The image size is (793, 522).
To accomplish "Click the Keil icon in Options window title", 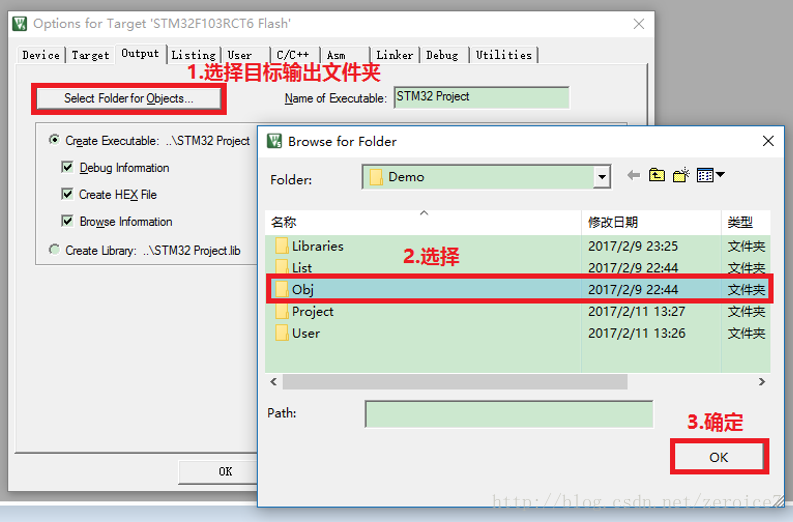I will tap(20, 23).
